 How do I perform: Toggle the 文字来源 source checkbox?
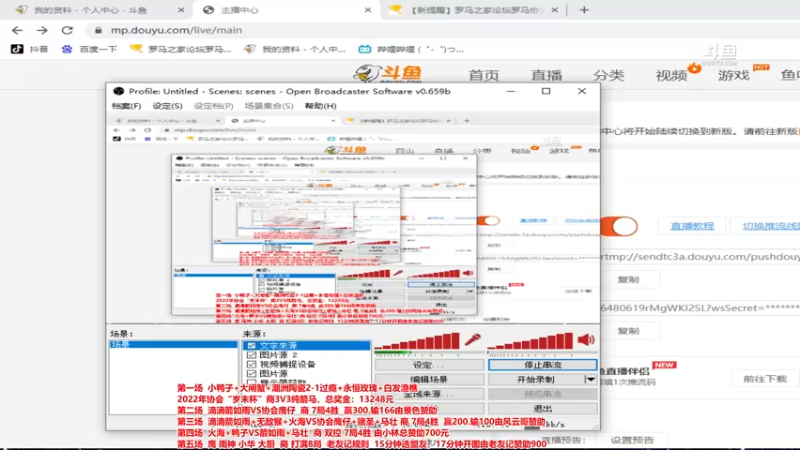(251, 345)
